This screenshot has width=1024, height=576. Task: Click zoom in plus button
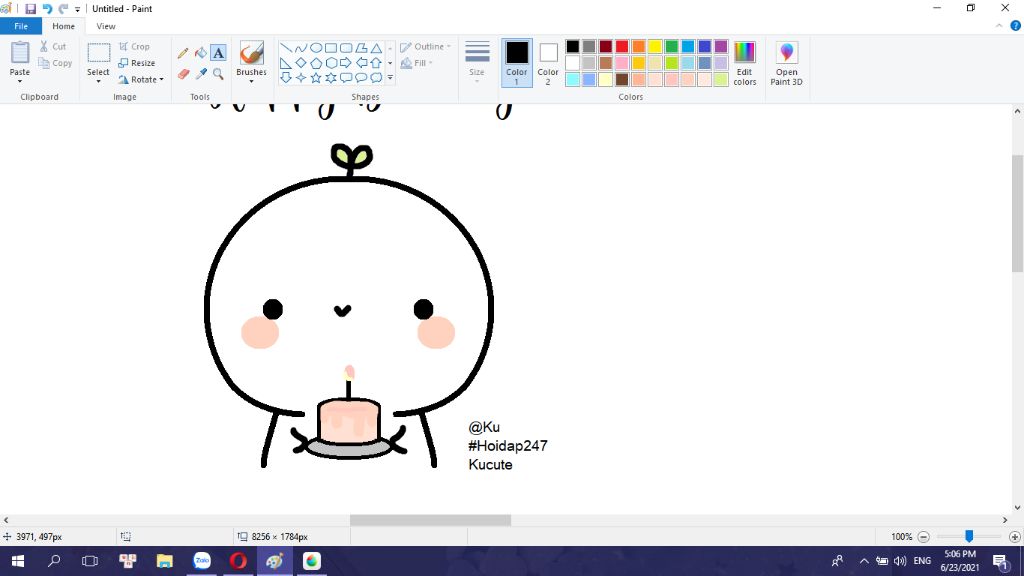click(x=1014, y=537)
